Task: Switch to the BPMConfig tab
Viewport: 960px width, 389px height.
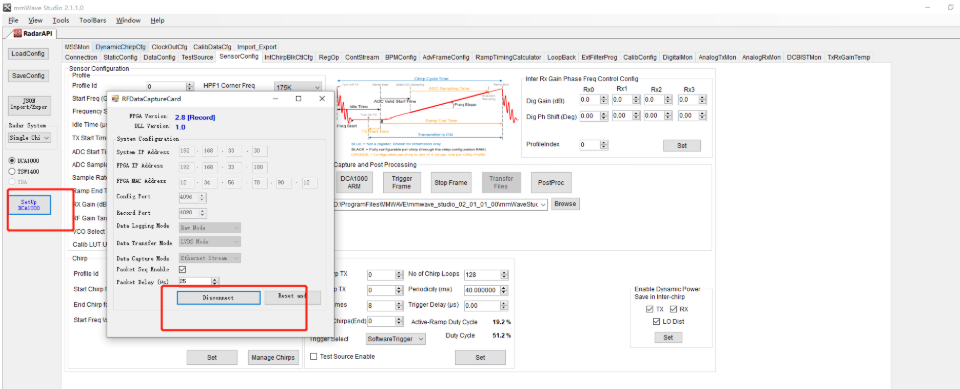Action: coord(400,57)
